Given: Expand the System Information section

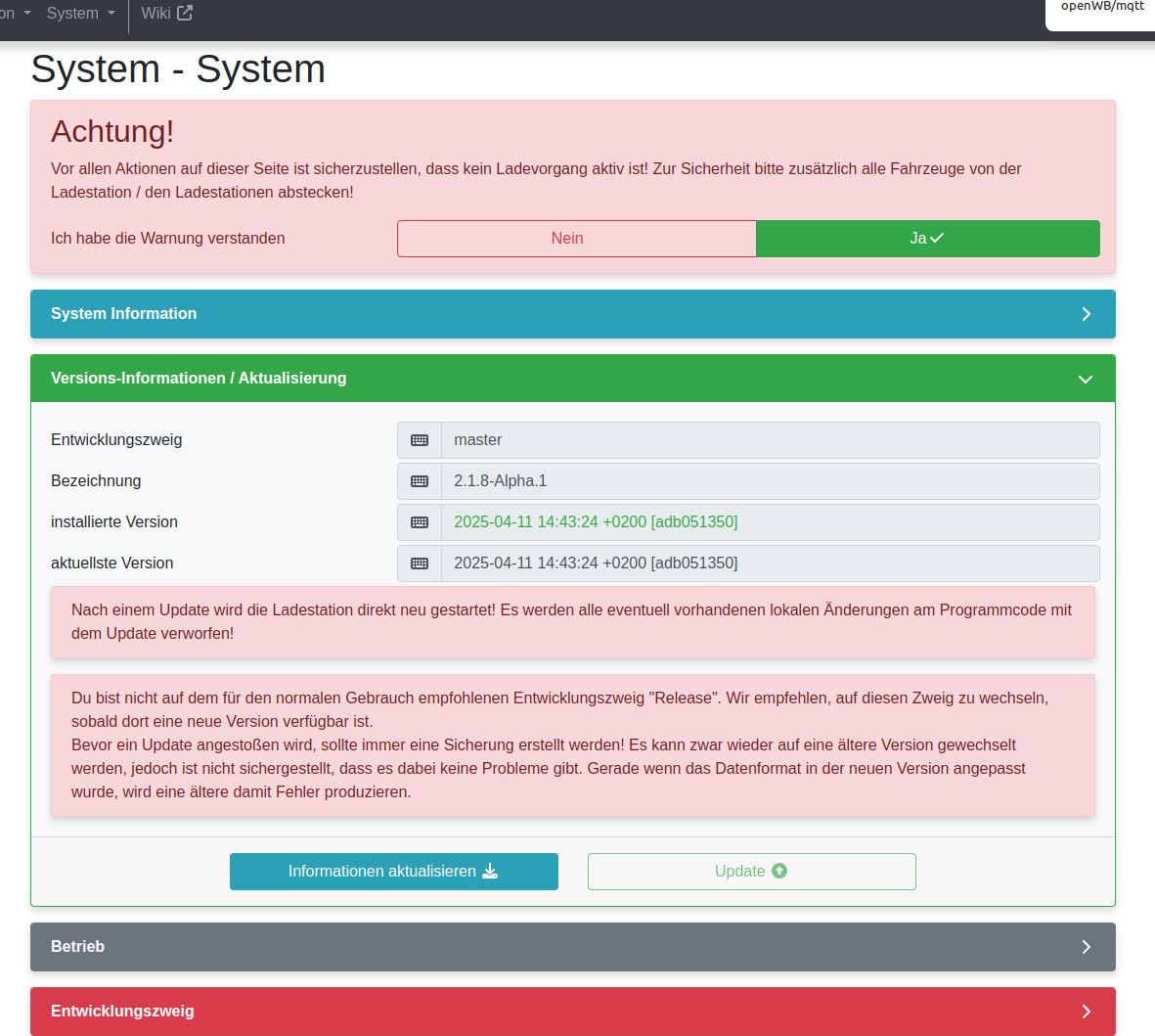Looking at the screenshot, I should 573,314.
